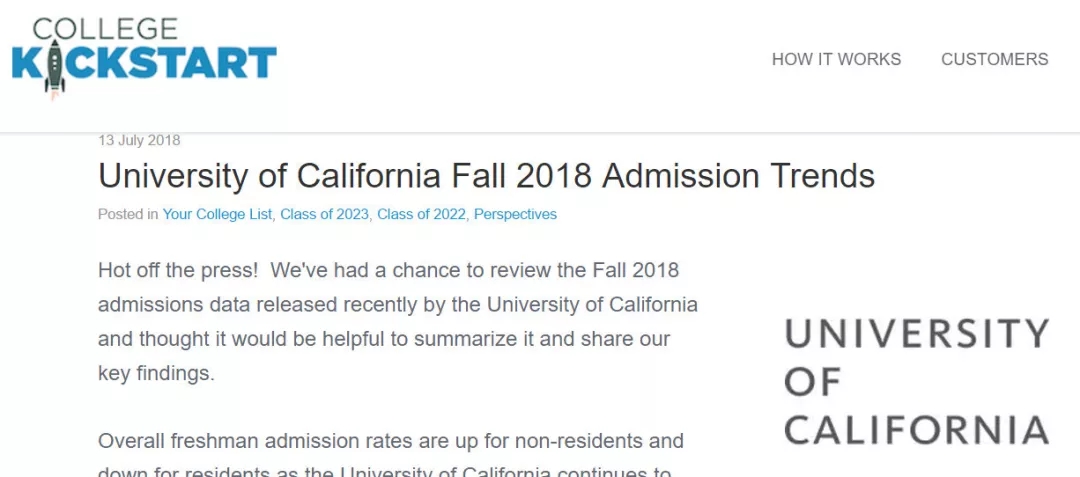Click the CALIFORNIA word in the UC logo image

(x=917, y=430)
